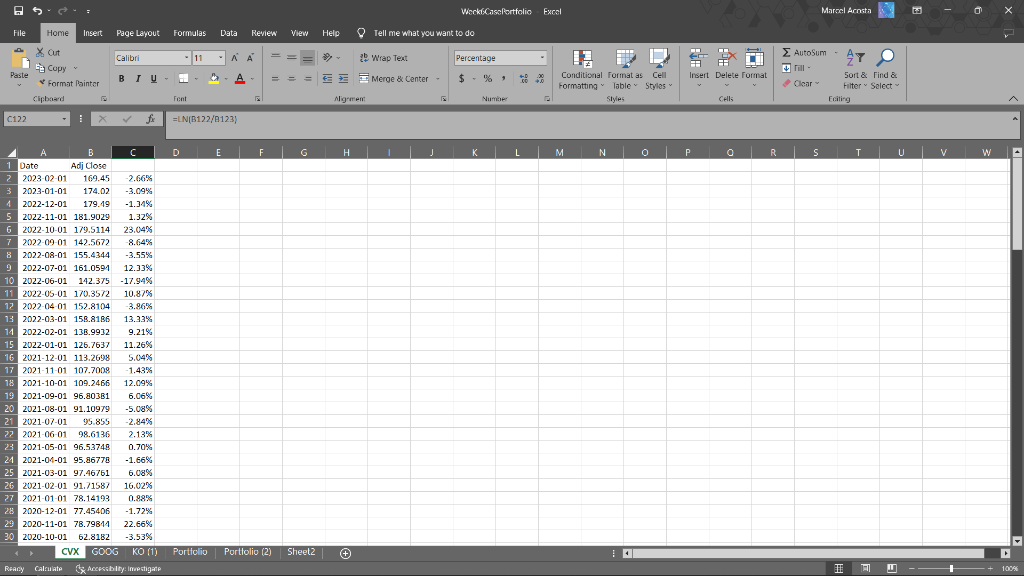The width and height of the screenshot is (1024, 576).
Task: Click the Accounting dollar format icon
Action: pos(462,79)
